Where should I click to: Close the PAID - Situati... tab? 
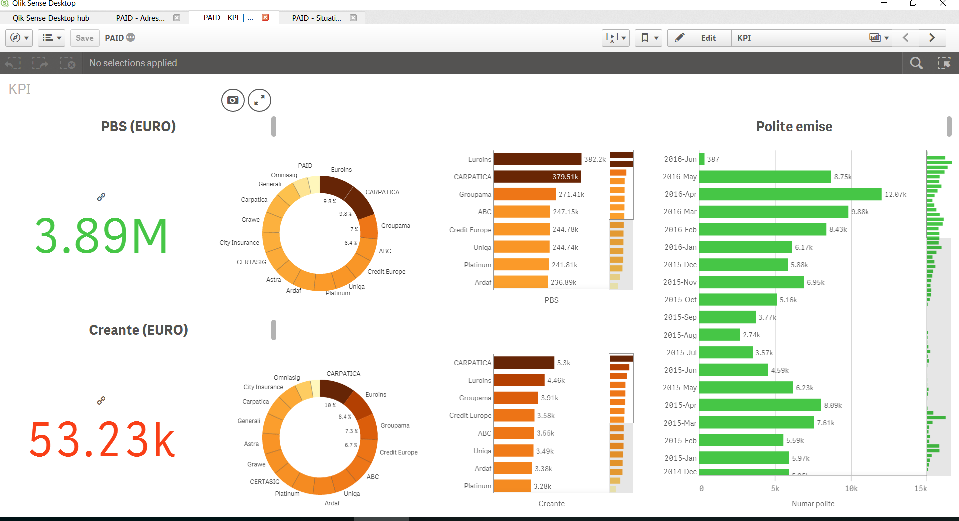click(354, 18)
